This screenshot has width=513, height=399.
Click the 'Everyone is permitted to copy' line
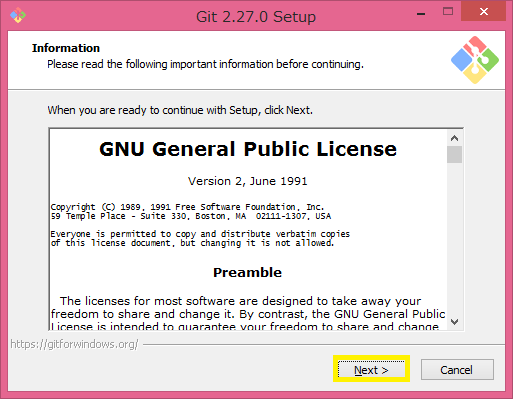(x=200, y=234)
